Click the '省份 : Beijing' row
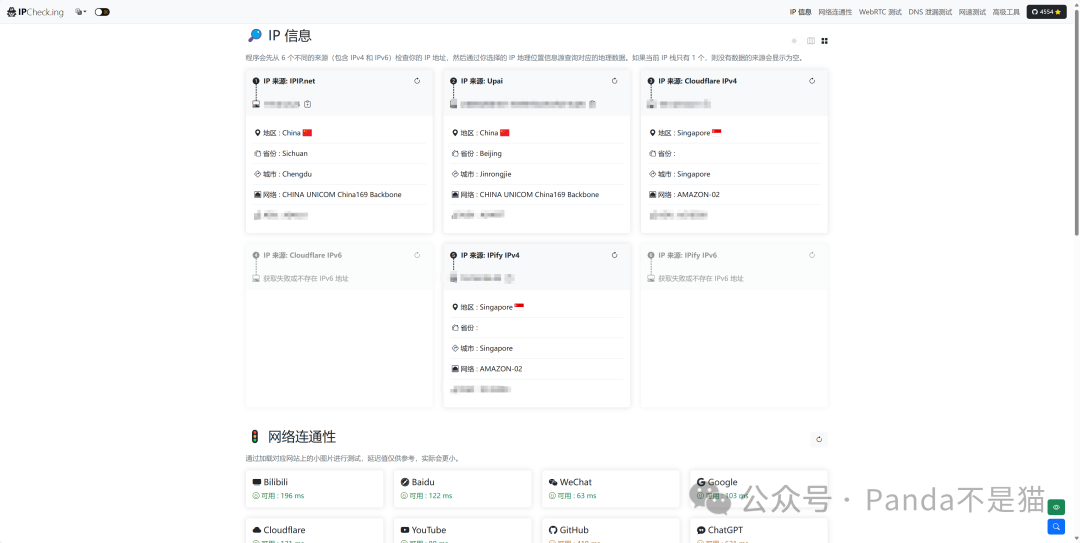The image size is (1080, 543). coord(537,154)
